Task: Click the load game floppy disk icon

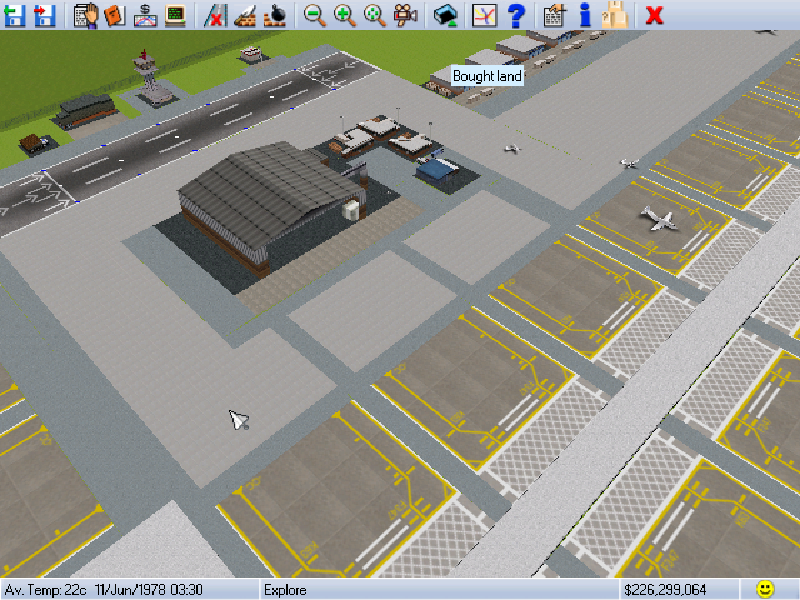Action: point(14,14)
